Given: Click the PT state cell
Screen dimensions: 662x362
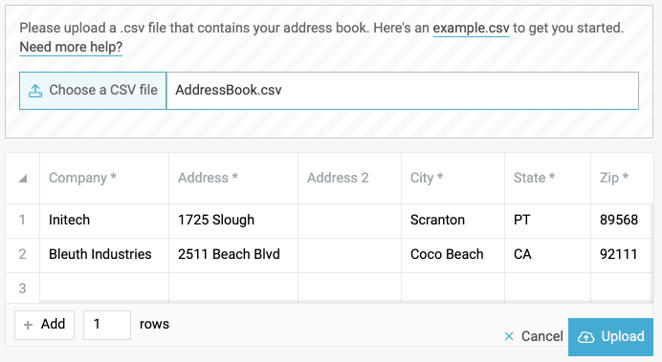Looking at the screenshot, I should pos(547,220).
